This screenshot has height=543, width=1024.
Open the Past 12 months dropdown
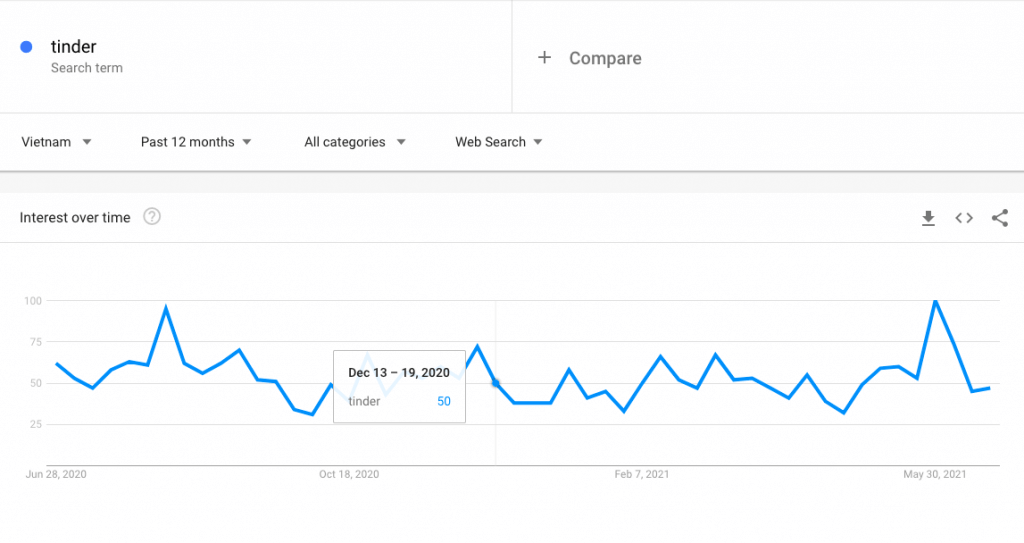coord(196,142)
